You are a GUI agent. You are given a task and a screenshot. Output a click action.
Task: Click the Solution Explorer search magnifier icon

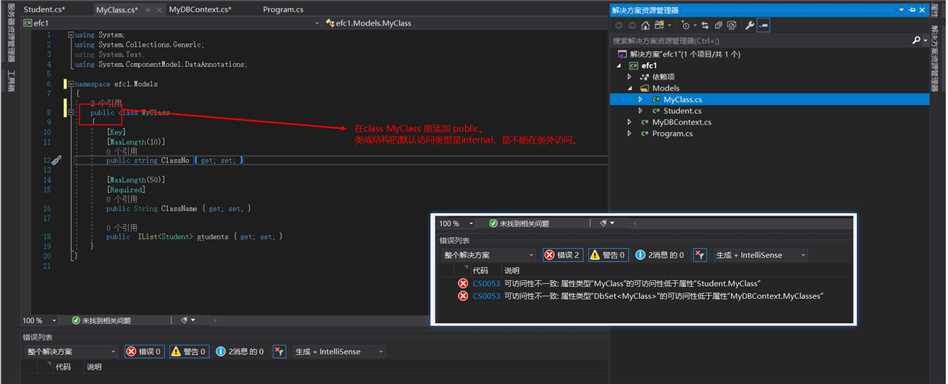coord(917,40)
